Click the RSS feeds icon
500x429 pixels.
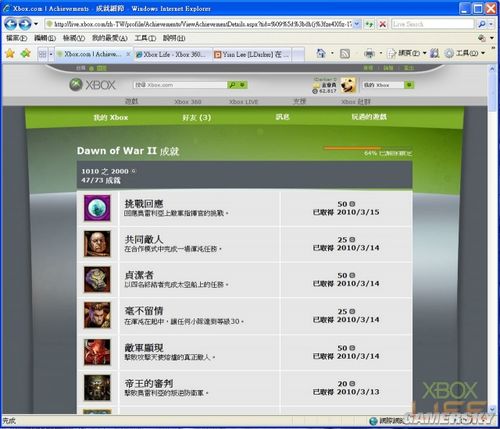coord(345,54)
